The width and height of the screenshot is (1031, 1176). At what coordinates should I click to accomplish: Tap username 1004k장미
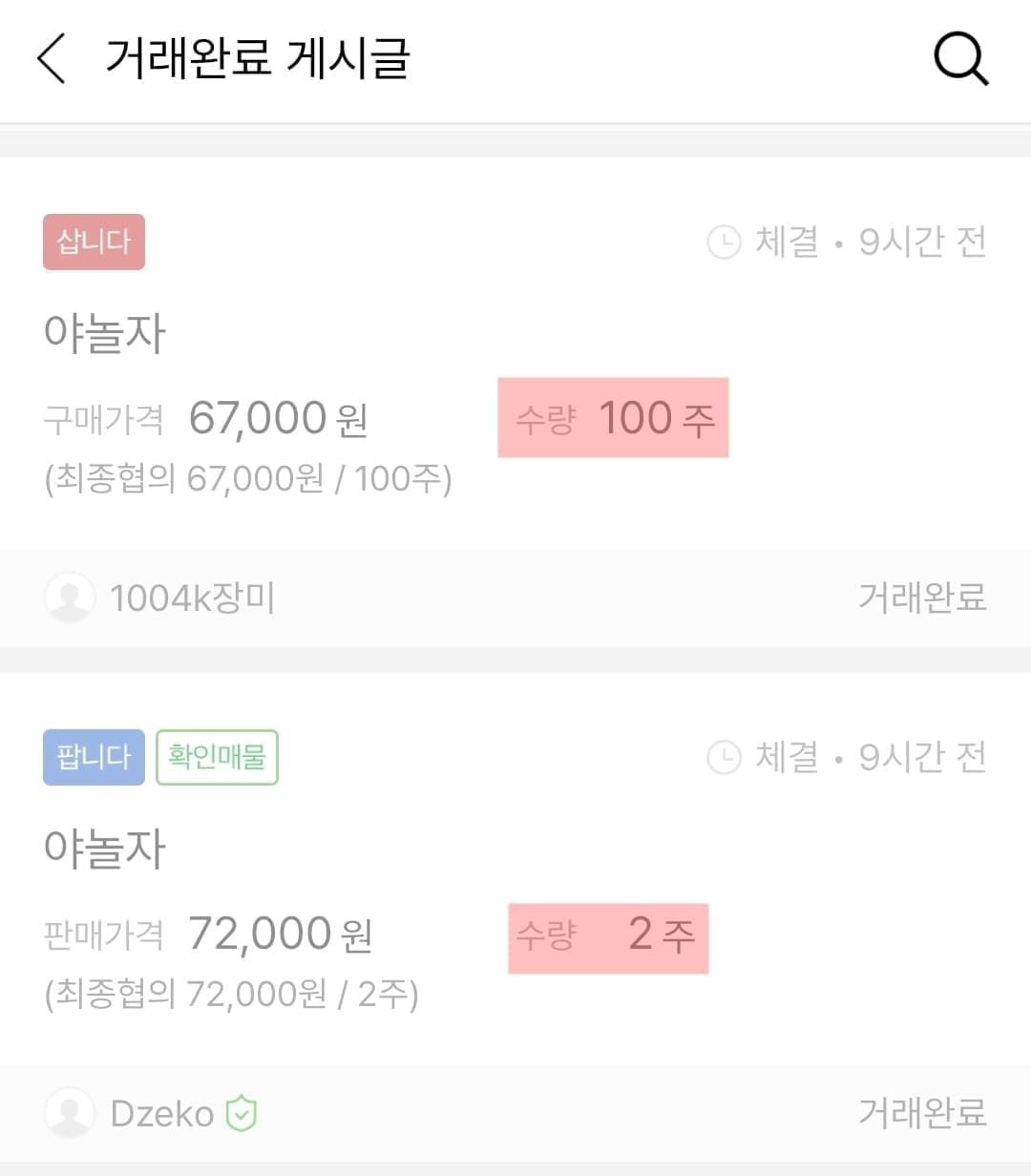point(193,598)
